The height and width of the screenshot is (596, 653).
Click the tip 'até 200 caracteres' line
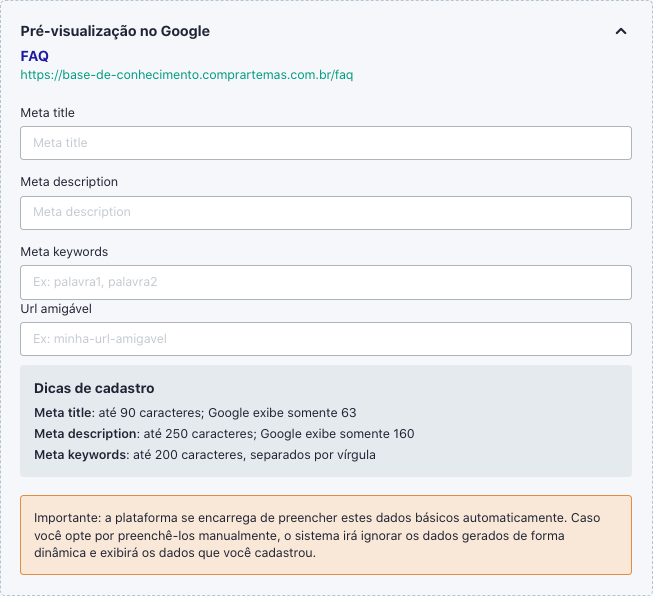click(205, 454)
